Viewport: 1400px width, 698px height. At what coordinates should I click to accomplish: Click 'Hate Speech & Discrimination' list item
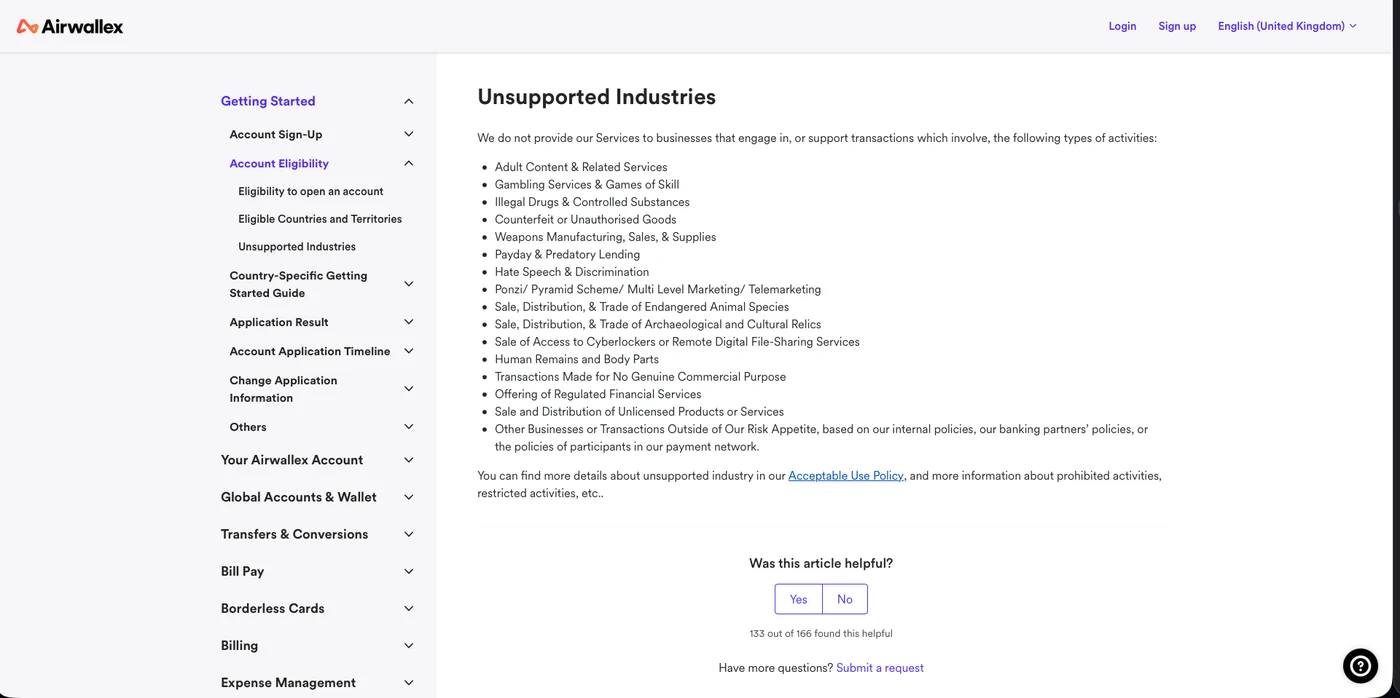[x=572, y=272]
